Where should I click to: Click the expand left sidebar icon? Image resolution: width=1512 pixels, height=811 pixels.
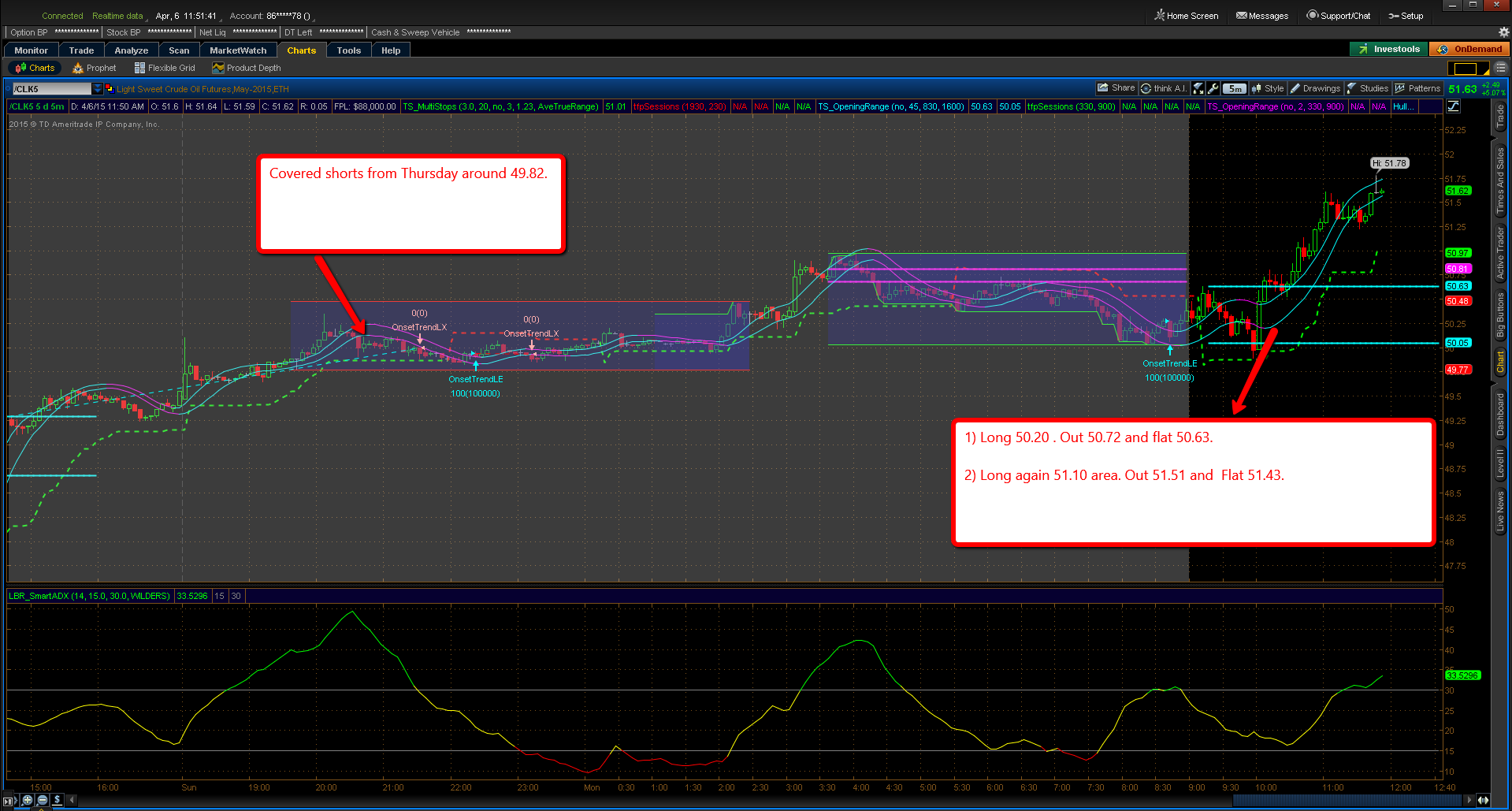pyautogui.click(x=9, y=801)
